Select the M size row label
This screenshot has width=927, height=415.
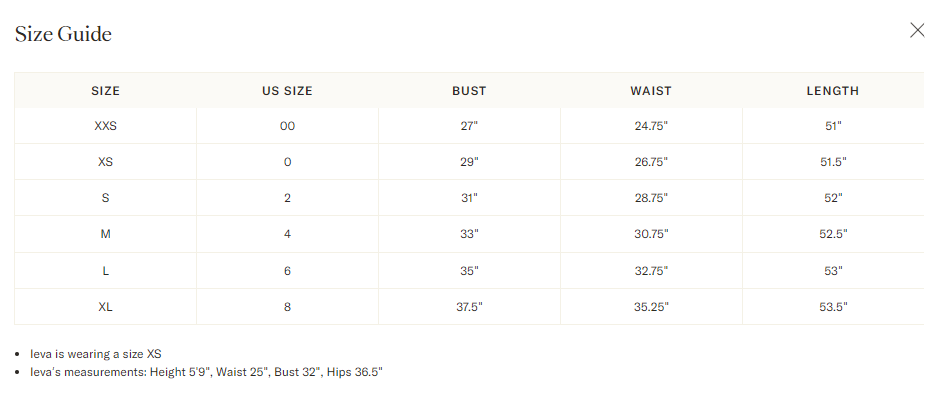click(x=105, y=234)
